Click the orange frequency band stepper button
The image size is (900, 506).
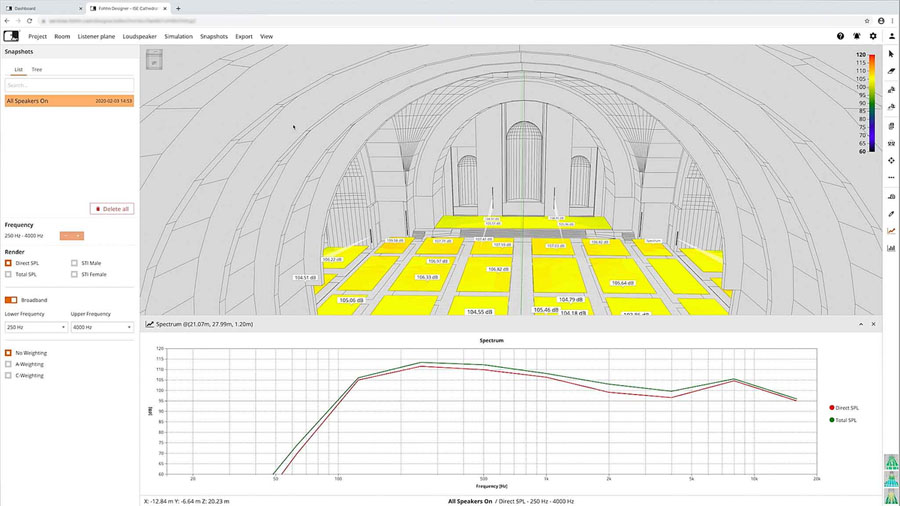pos(72,236)
